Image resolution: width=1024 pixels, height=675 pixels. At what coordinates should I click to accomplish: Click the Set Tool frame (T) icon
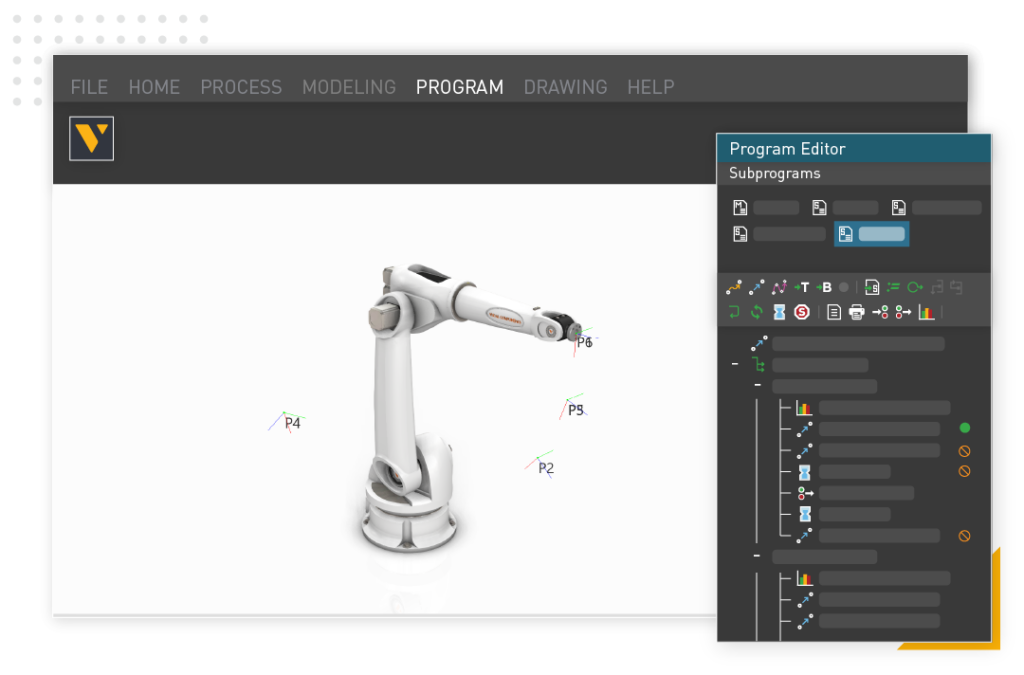[x=802, y=288]
